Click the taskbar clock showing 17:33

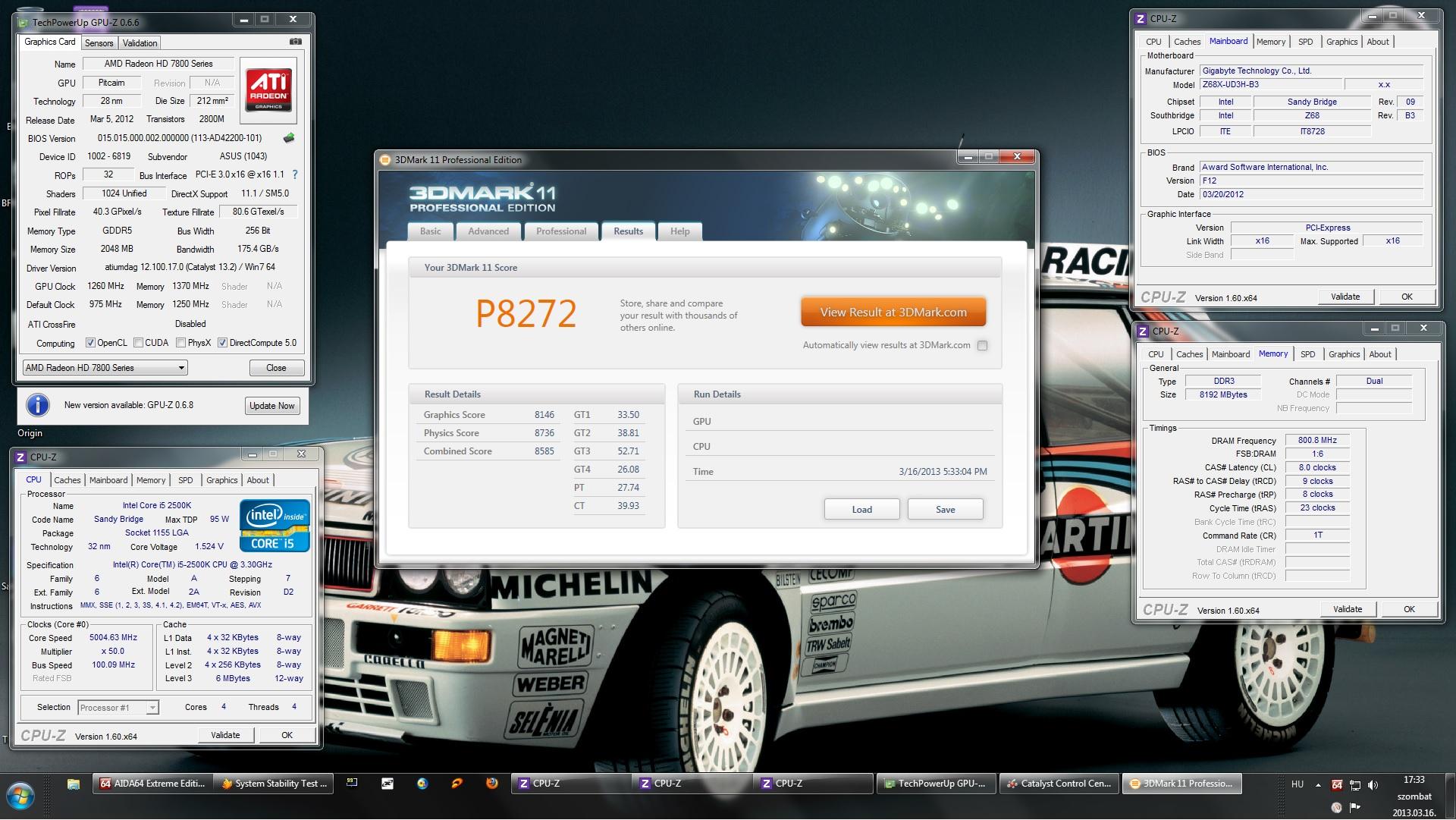click(1414, 780)
